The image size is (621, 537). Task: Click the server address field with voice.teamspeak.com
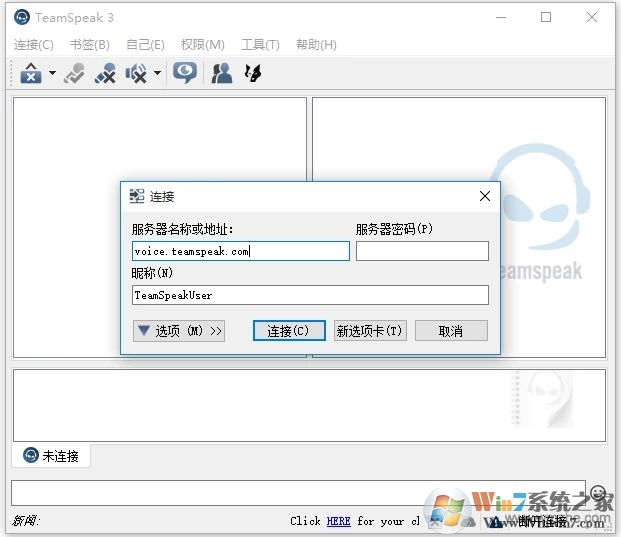click(241, 251)
